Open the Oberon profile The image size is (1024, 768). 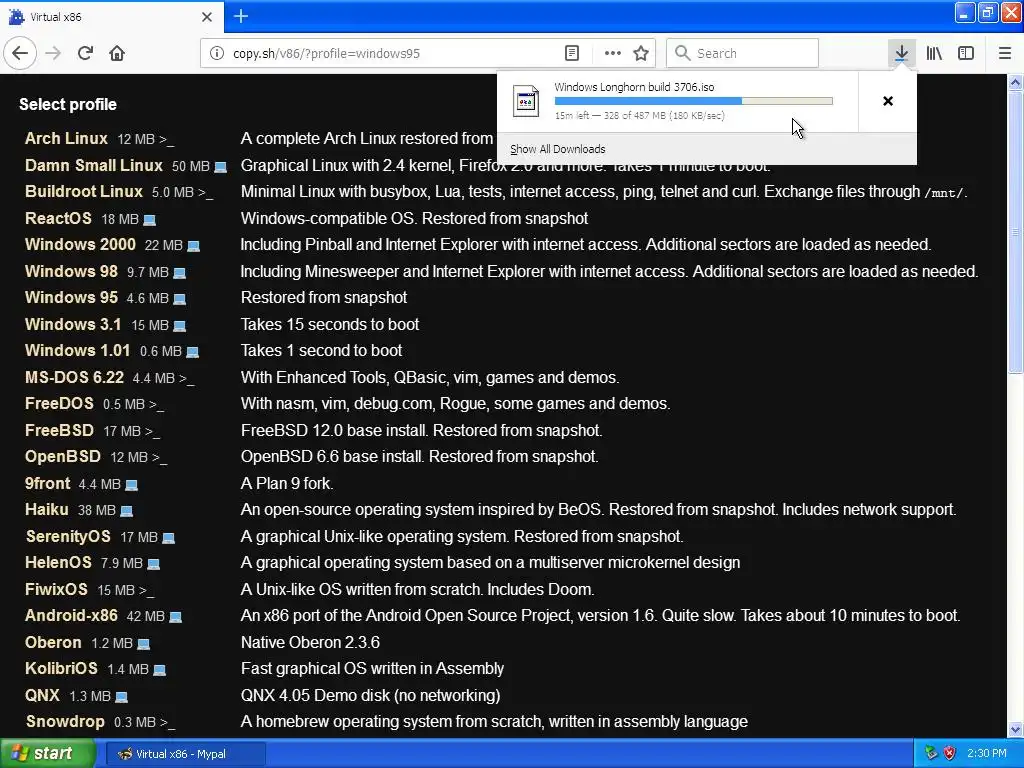point(53,643)
